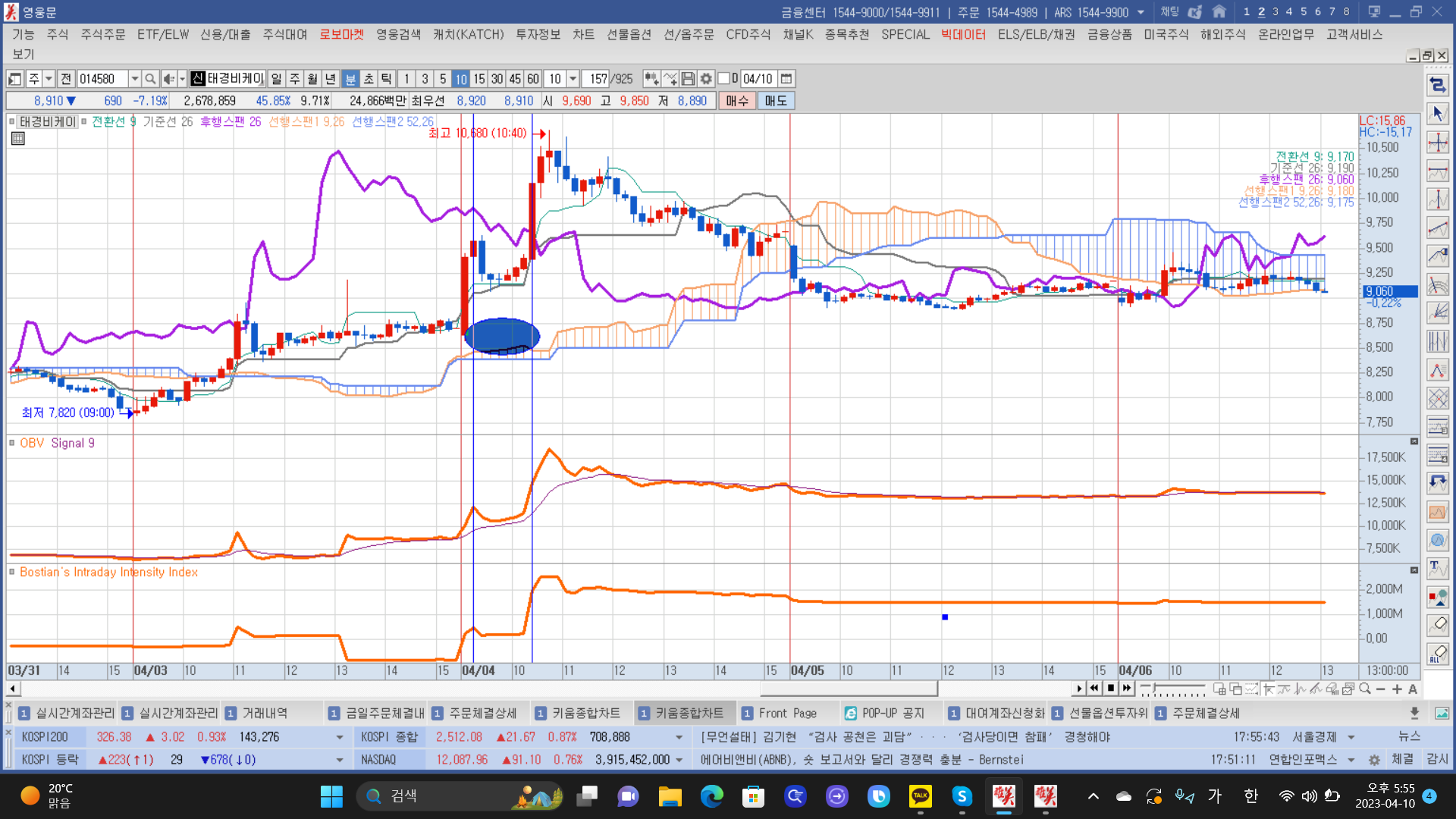Expand the minute interval 10 dropdown

pyautogui.click(x=573, y=79)
